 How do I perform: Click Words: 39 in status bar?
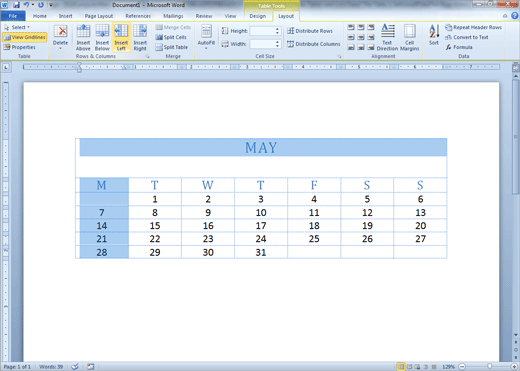tap(51, 367)
